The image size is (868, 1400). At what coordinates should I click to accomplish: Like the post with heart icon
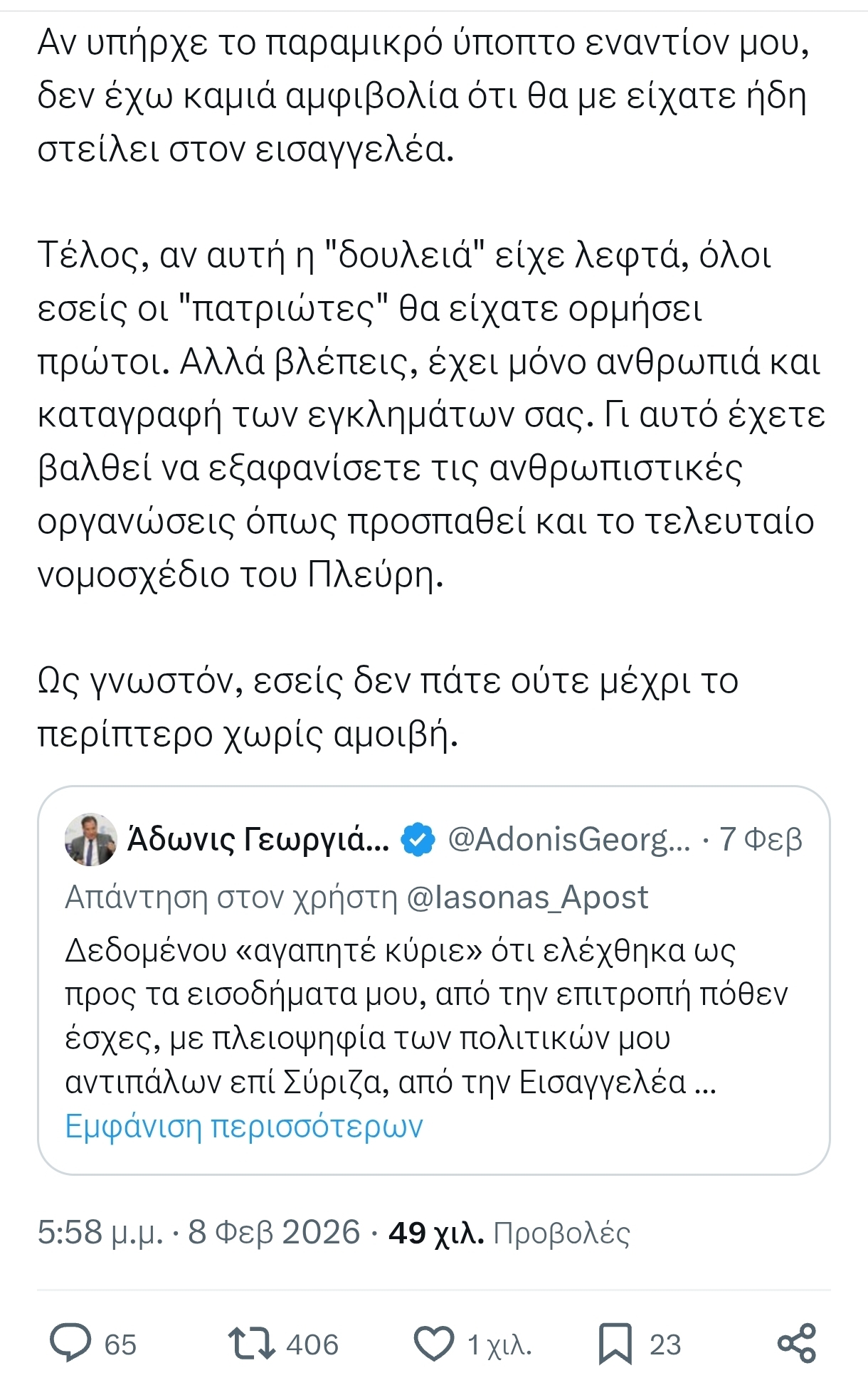tap(433, 1344)
